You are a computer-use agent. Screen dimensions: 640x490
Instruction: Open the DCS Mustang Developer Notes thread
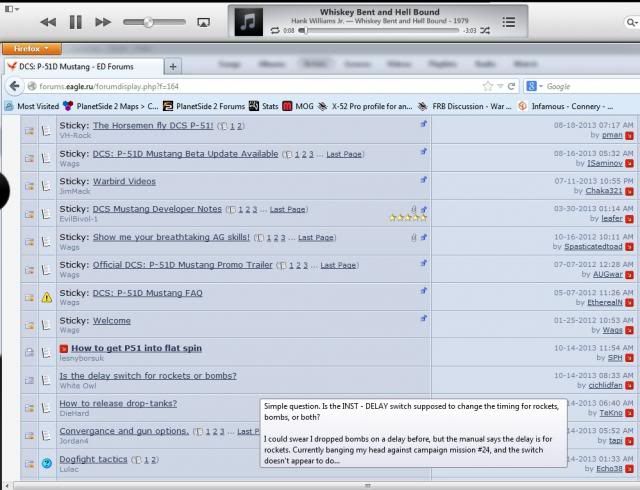point(157,209)
